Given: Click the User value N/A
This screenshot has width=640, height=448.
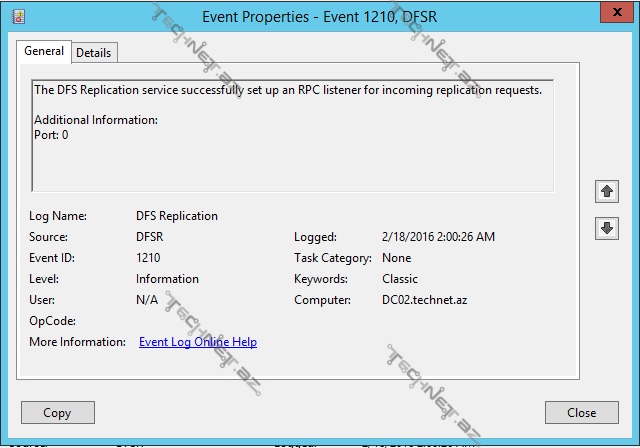Looking at the screenshot, I should [x=147, y=300].
